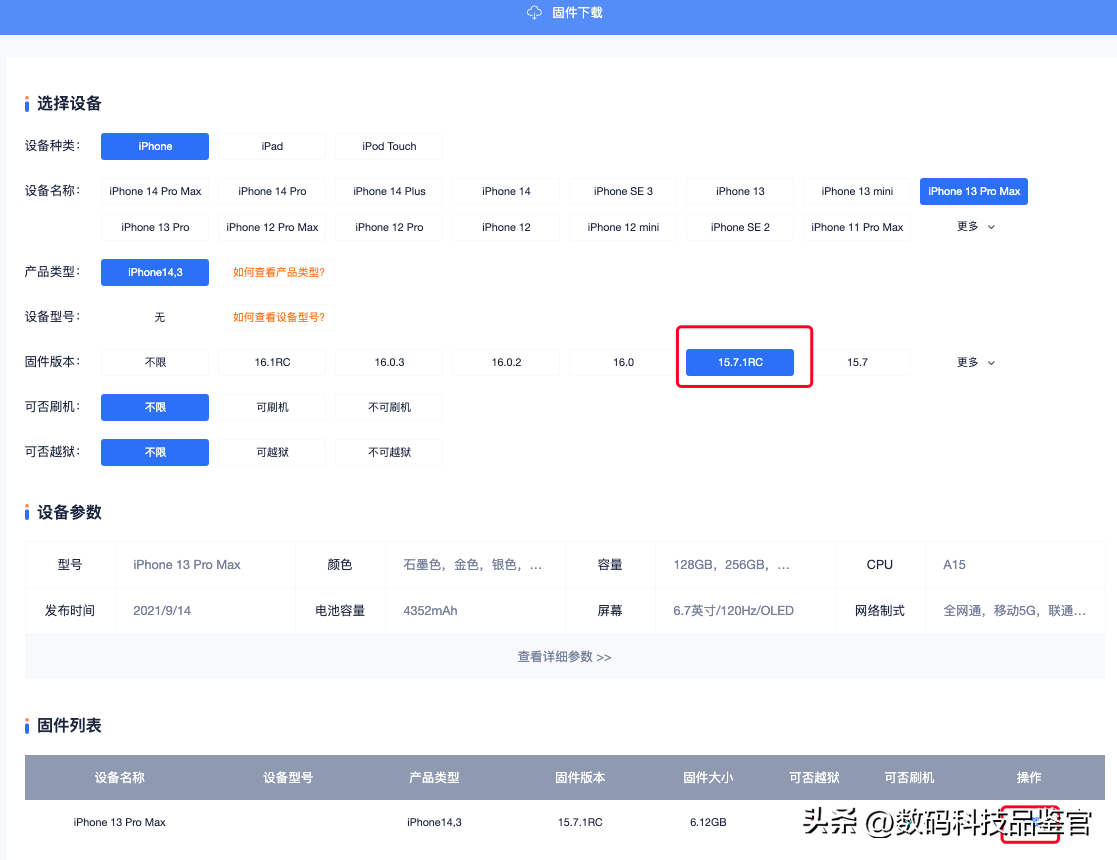Click iPhone 13 Pro Max parameter value
The image size is (1117, 860).
(x=187, y=564)
